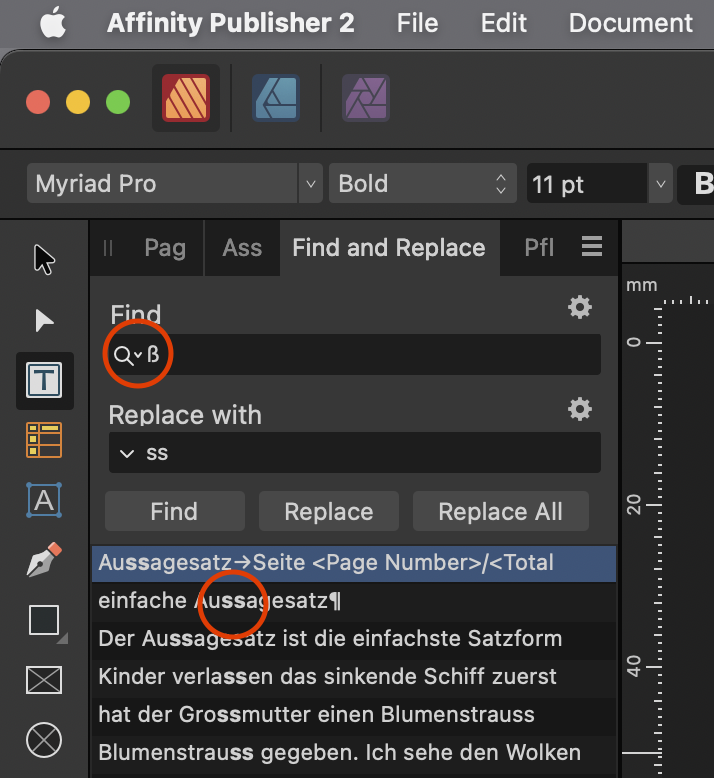Select result 'Kinder verlassen das sinkende Schiff'
This screenshot has height=778, width=714.
[x=354, y=677]
